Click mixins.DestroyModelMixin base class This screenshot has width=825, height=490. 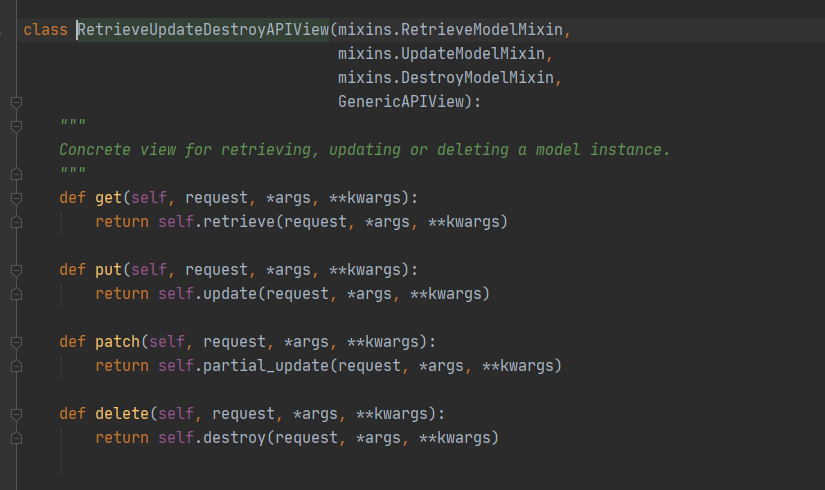click(446, 78)
